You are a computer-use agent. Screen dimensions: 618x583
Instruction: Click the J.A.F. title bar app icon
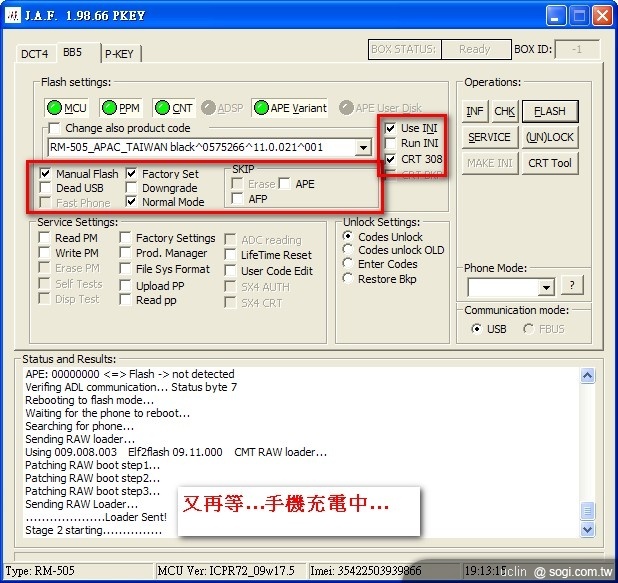coord(13,15)
